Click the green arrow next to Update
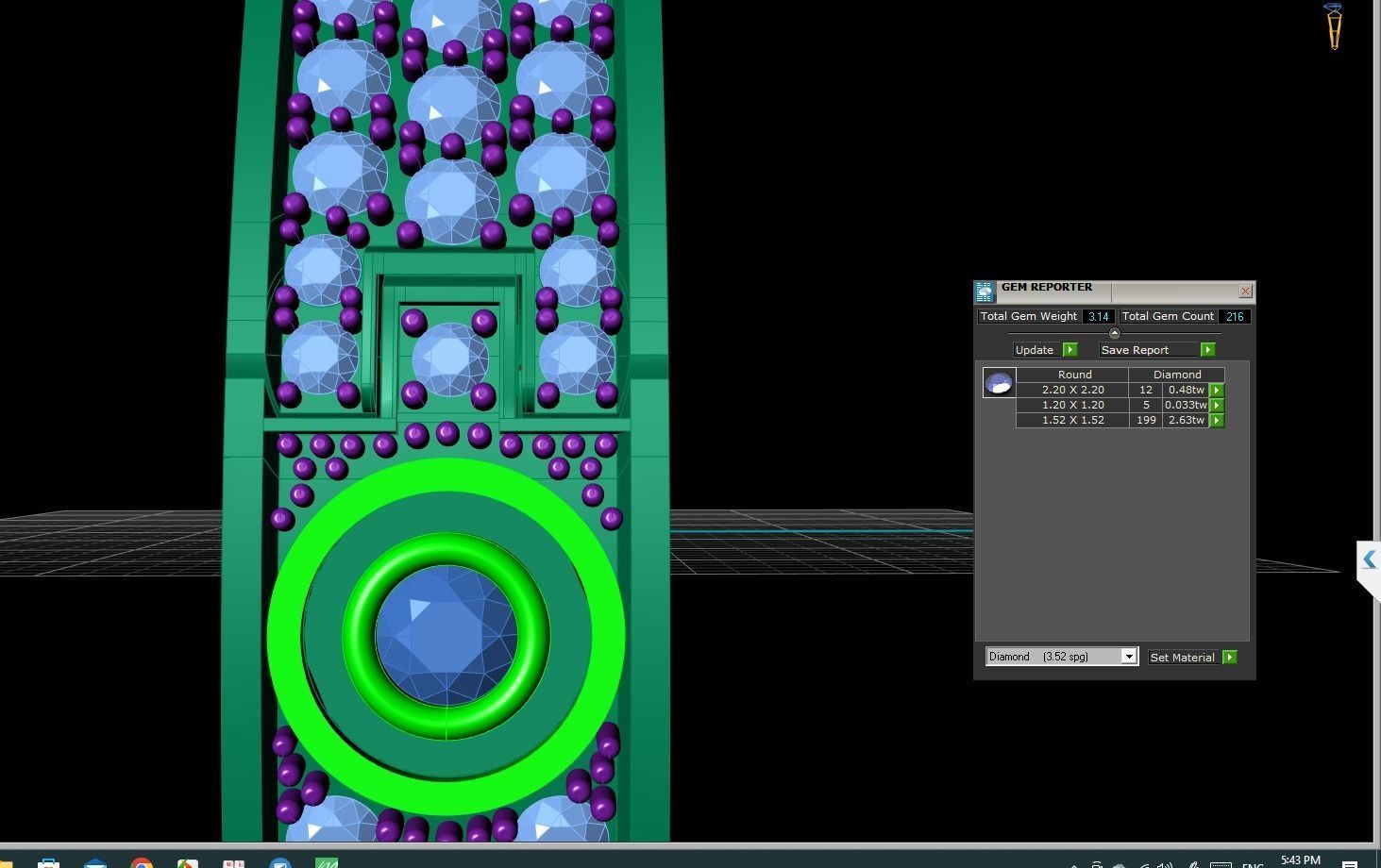Screen dimensions: 1381x868 1069,350
